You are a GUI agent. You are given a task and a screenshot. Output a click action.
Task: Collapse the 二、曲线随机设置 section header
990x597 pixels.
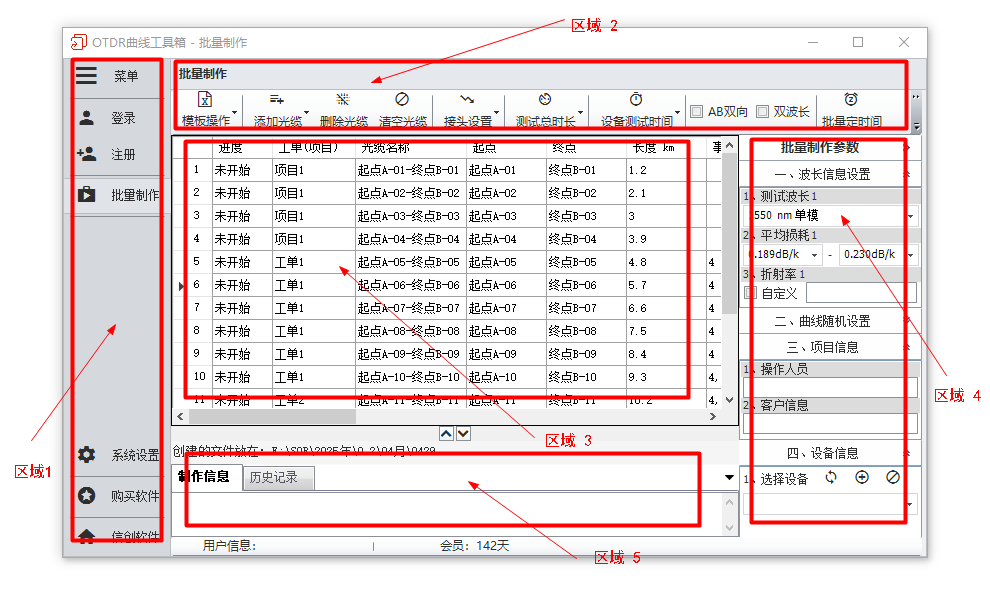(x=822, y=321)
